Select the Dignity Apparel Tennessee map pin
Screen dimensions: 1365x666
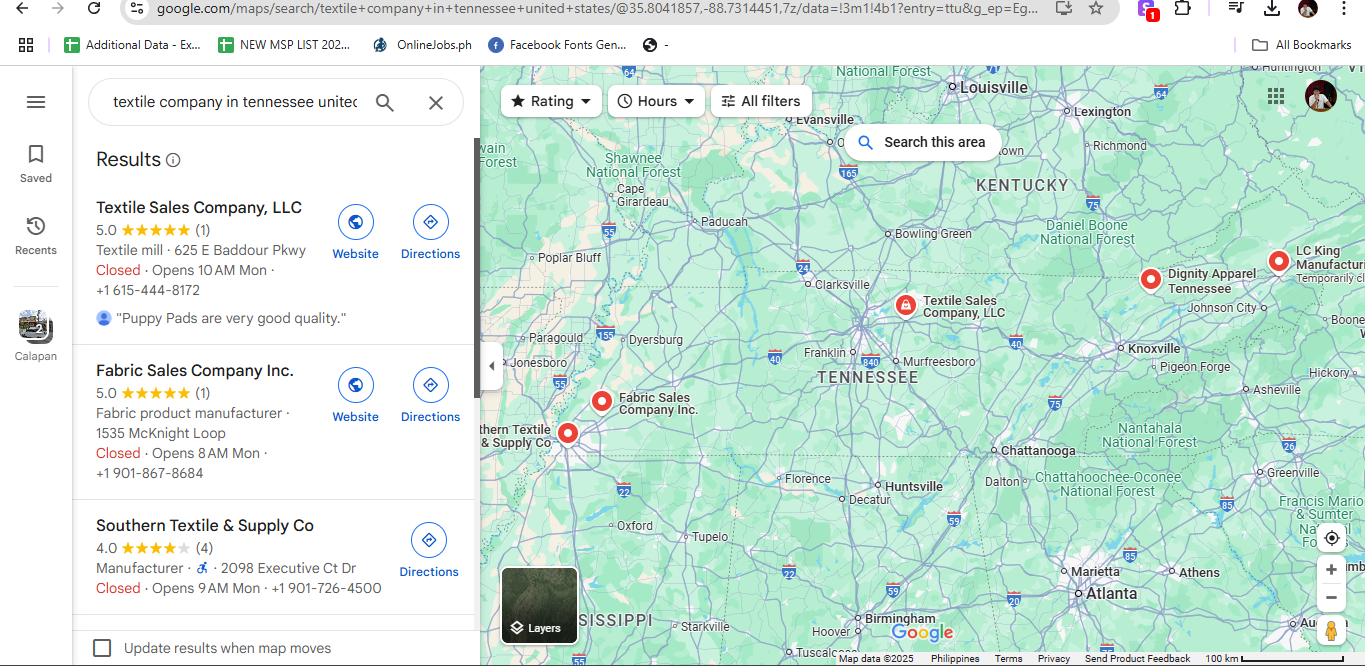pos(1150,279)
